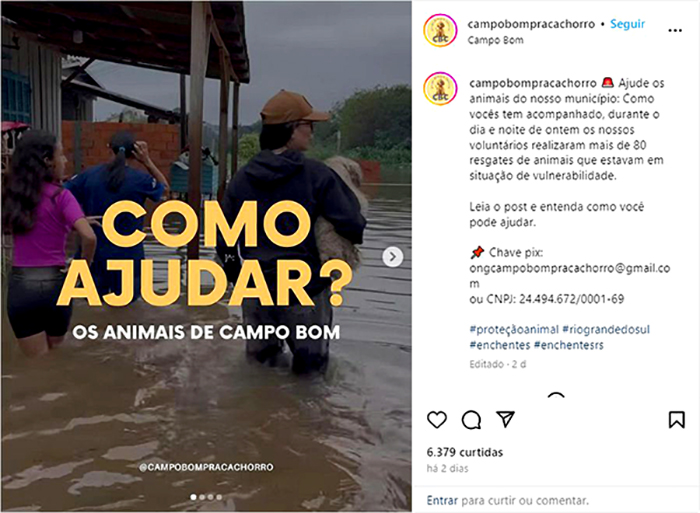Open hashtag #enchentesrs
700x513 pixels.
569,345
